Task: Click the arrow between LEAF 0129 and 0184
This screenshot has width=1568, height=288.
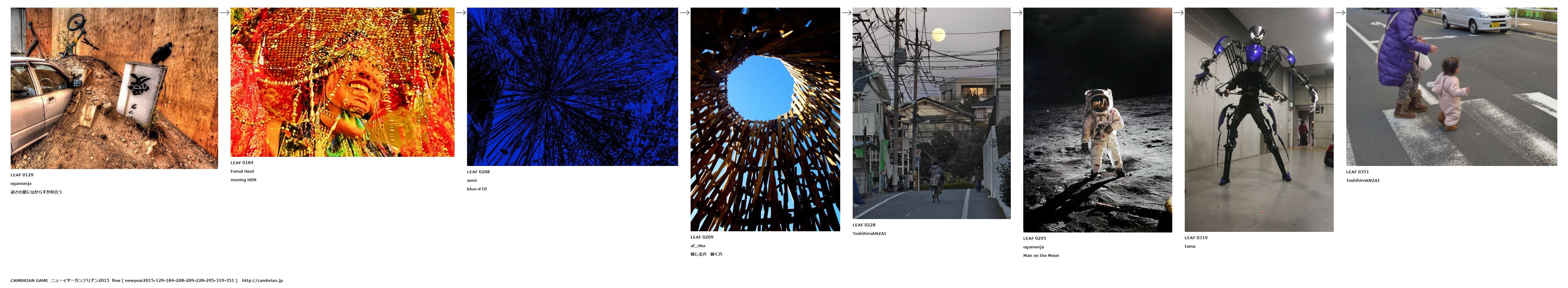Action: 224,12
